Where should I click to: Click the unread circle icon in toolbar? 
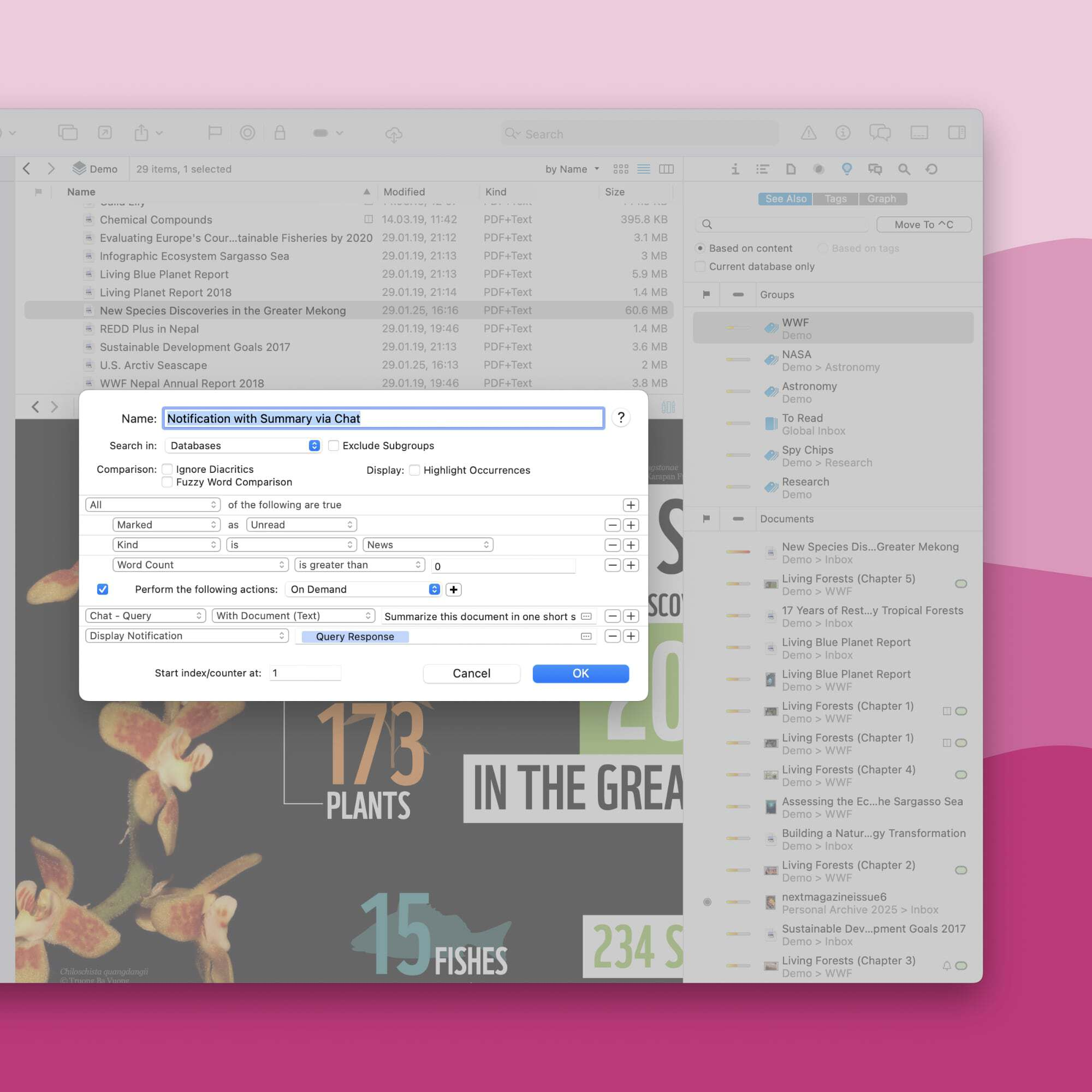tap(247, 133)
